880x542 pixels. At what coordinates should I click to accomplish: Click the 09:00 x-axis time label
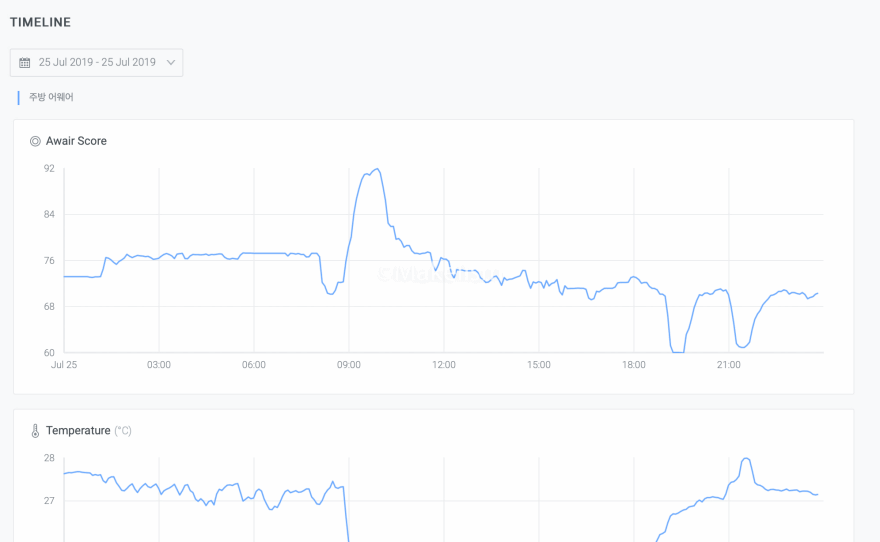349,365
